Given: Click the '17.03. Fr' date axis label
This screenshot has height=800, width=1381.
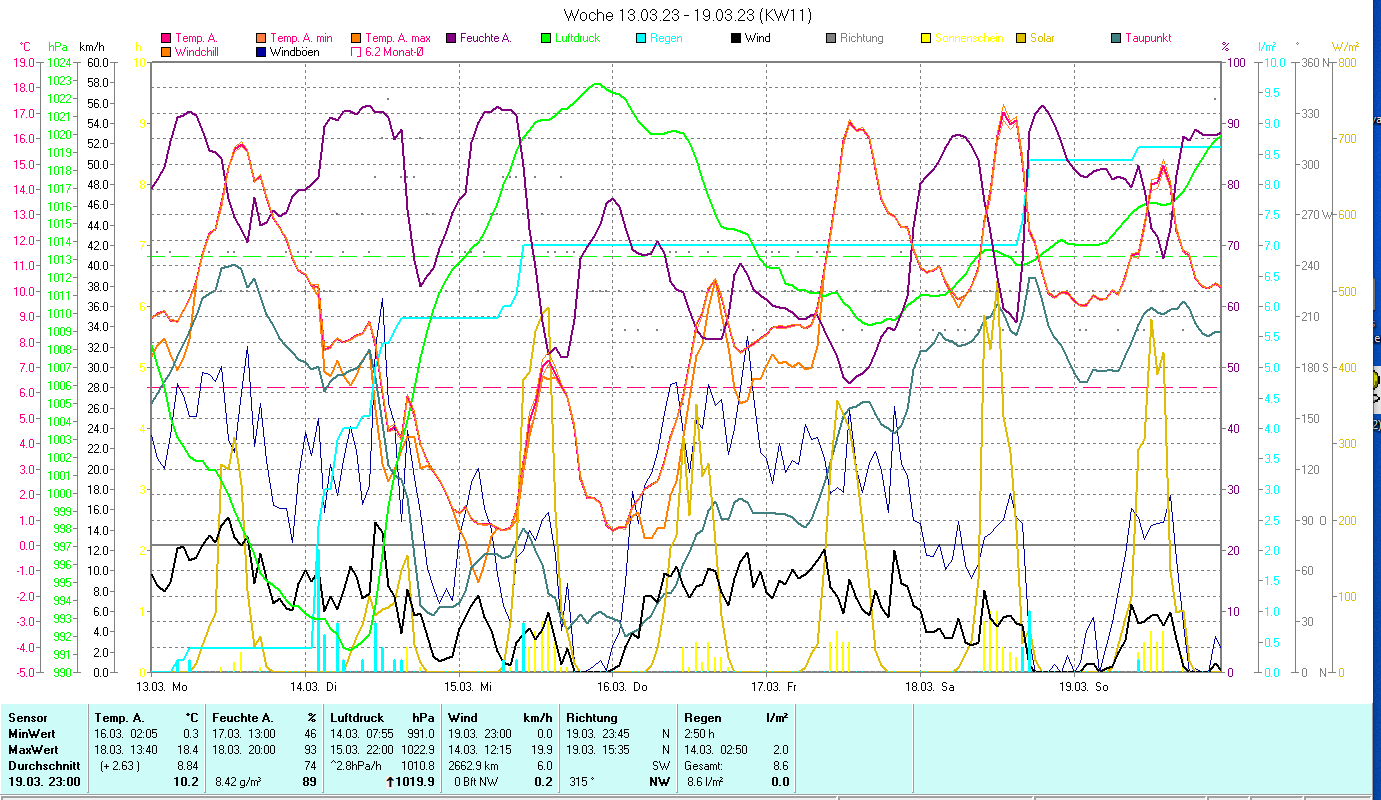Looking at the screenshot, I should 774,687.
